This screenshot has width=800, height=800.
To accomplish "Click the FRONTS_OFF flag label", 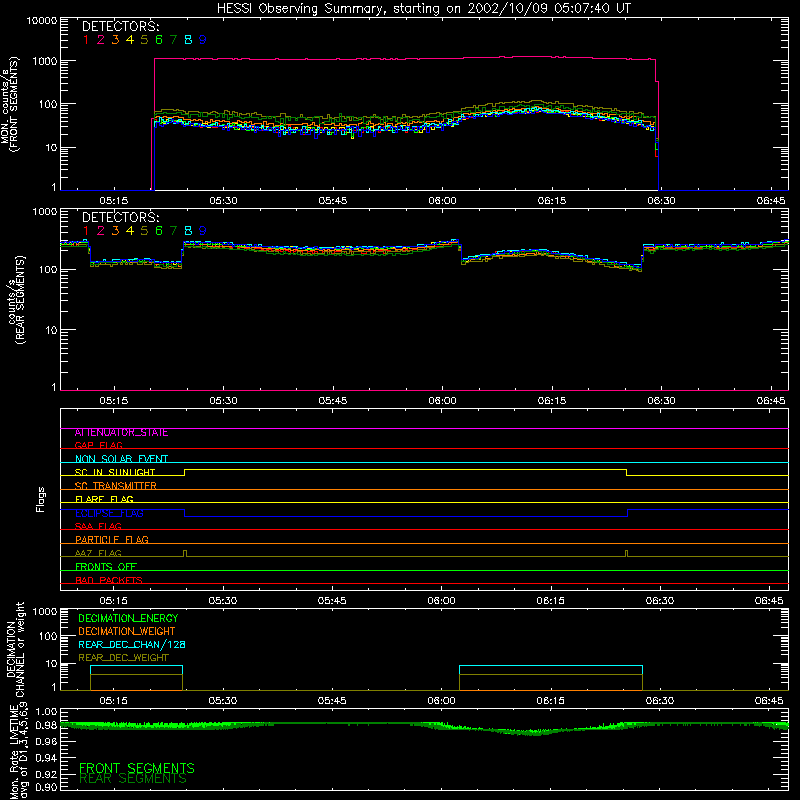I will pyautogui.click(x=106, y=567).
